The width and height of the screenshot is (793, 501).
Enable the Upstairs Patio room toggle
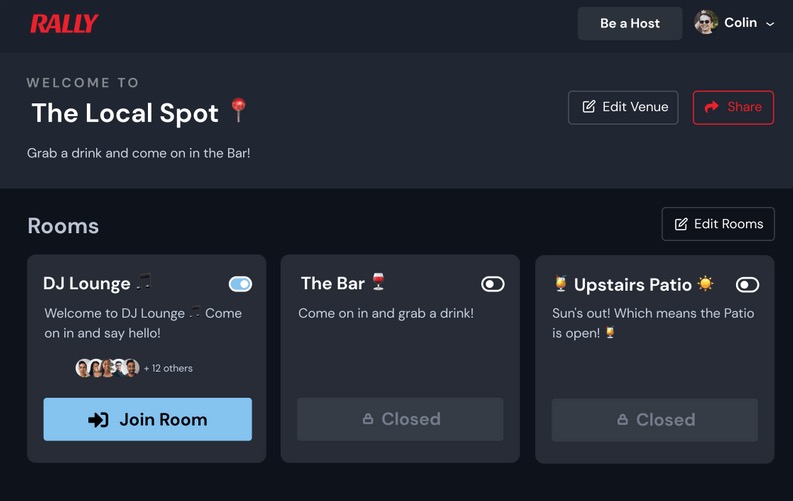(x=747, y=285)
